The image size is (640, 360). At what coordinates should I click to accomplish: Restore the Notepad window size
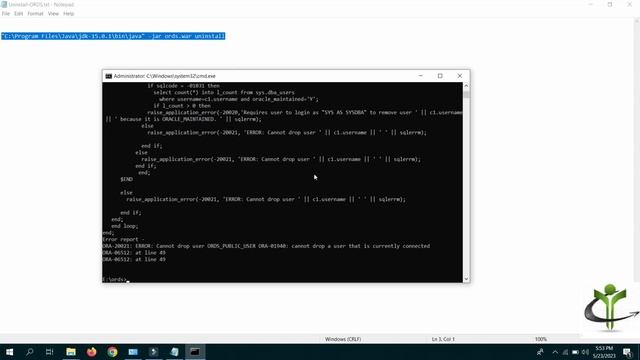610,4
